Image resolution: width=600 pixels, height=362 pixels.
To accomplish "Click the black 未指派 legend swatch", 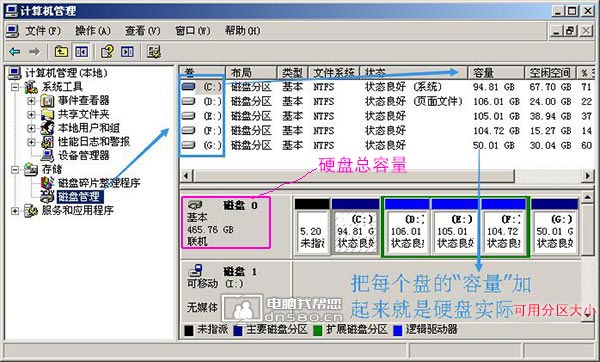I will (x=189, y=330).
